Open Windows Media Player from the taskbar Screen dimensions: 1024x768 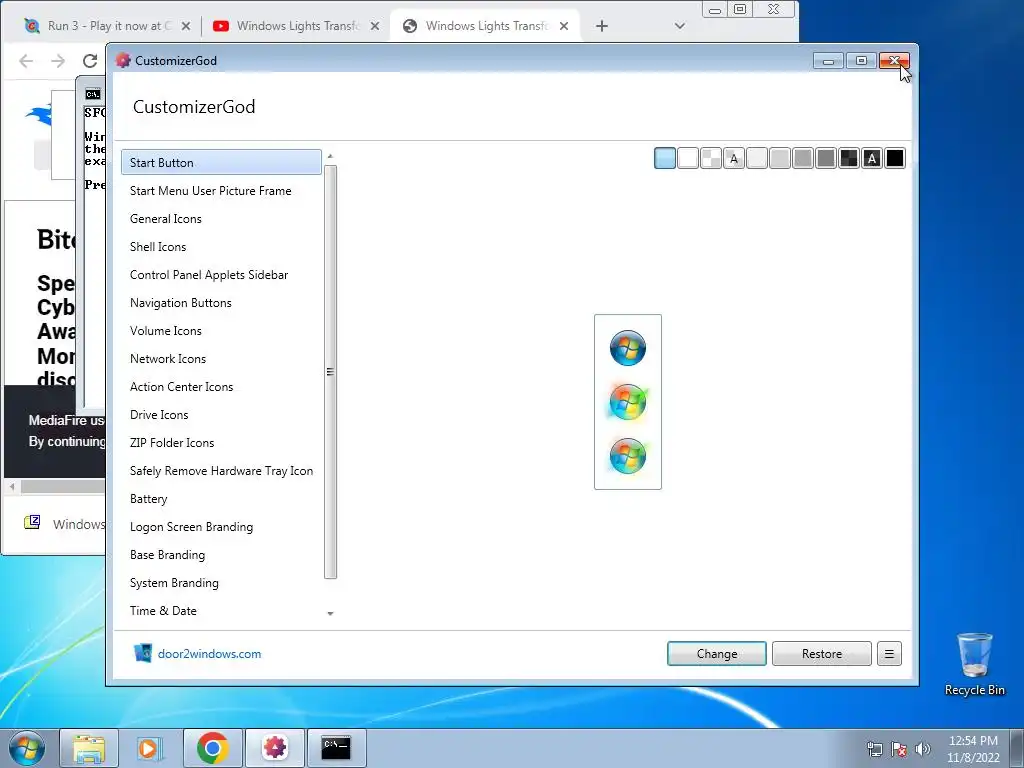tap(150, 748)
